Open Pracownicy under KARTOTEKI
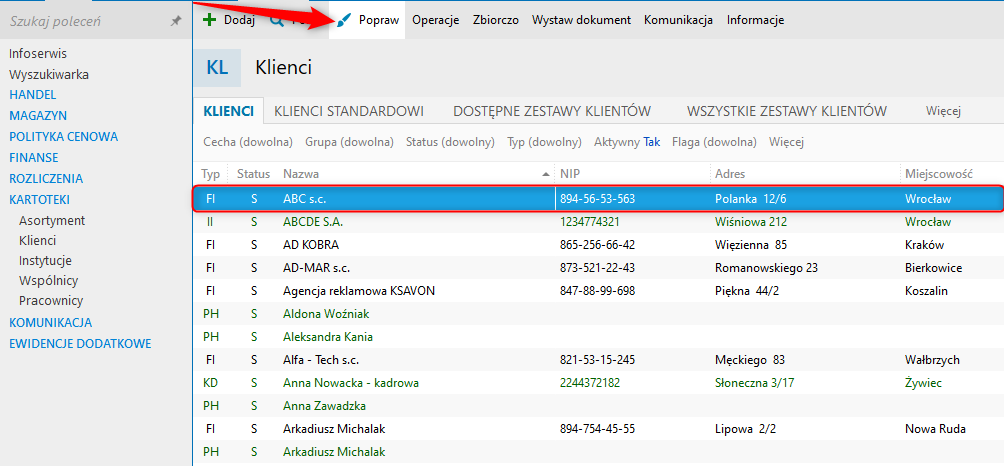 [x=51, y=300]
